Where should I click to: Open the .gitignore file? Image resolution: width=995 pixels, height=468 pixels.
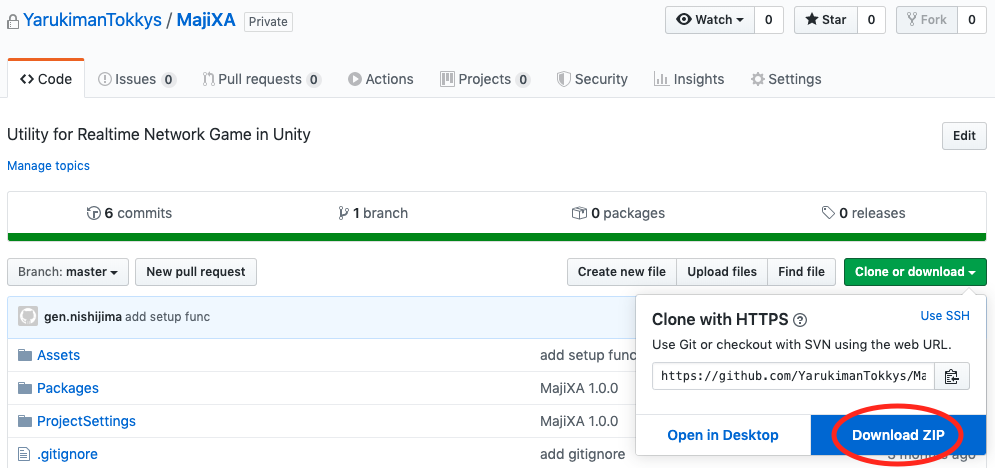[x=67, y=454]
